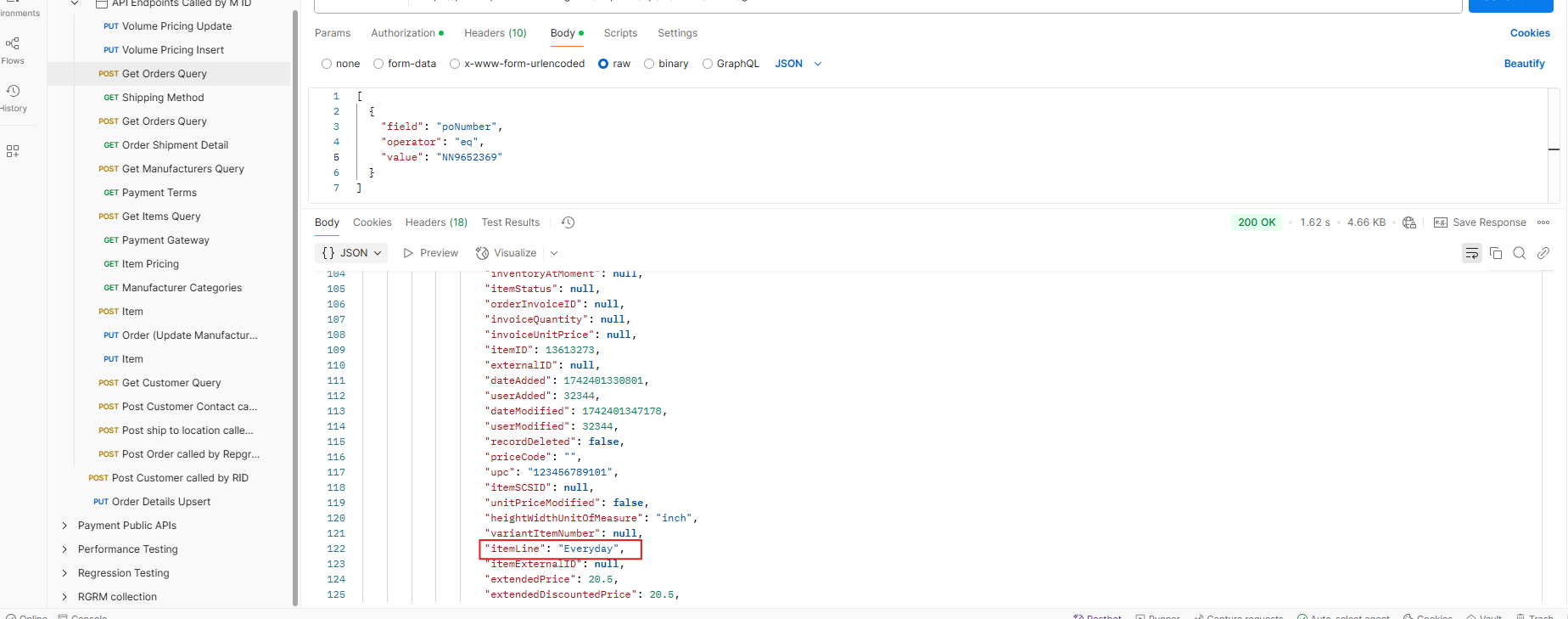
Task: Switch to the Test Results tab
Action: click(511, 222)
